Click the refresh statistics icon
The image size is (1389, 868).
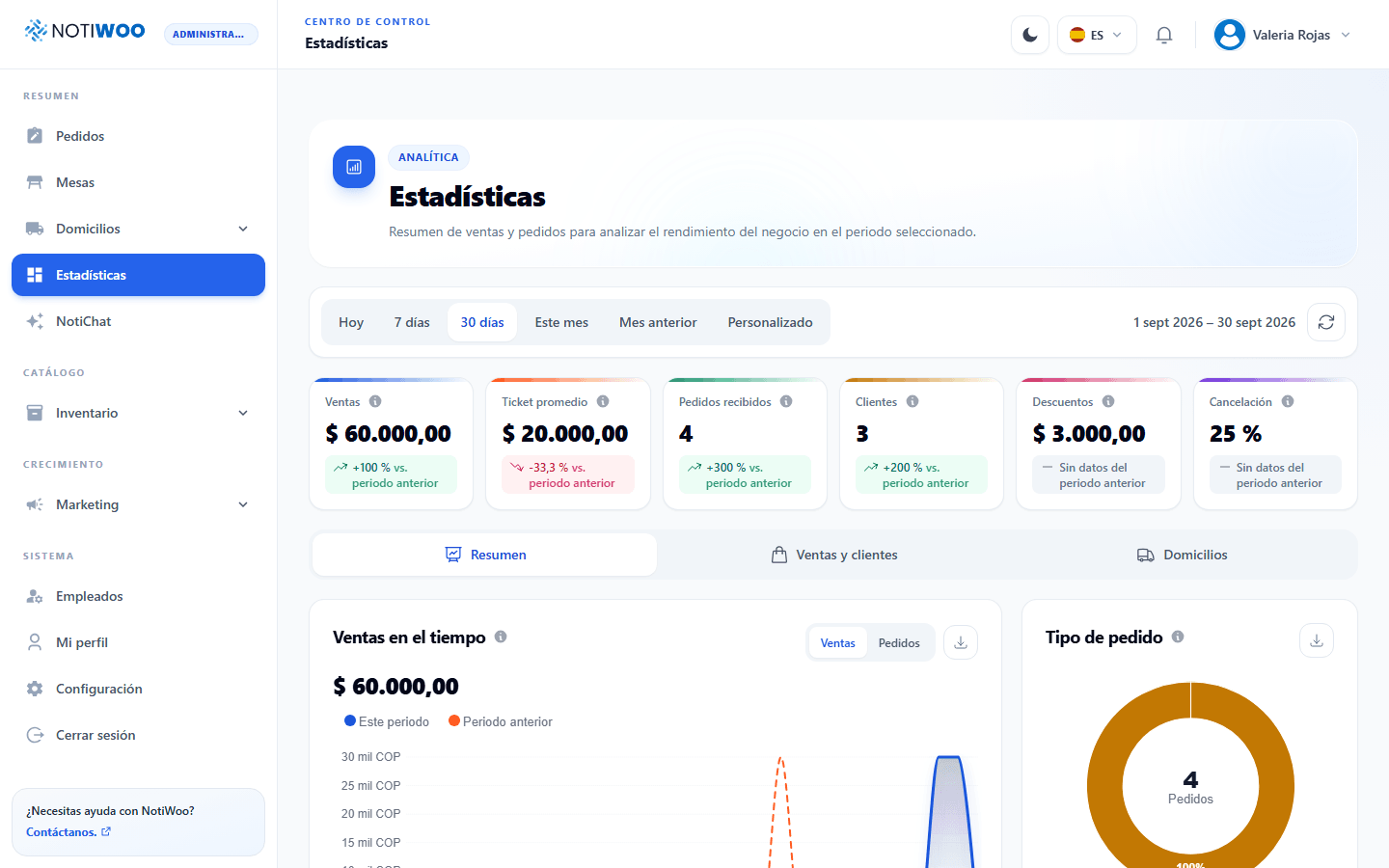coord(1326,322)
